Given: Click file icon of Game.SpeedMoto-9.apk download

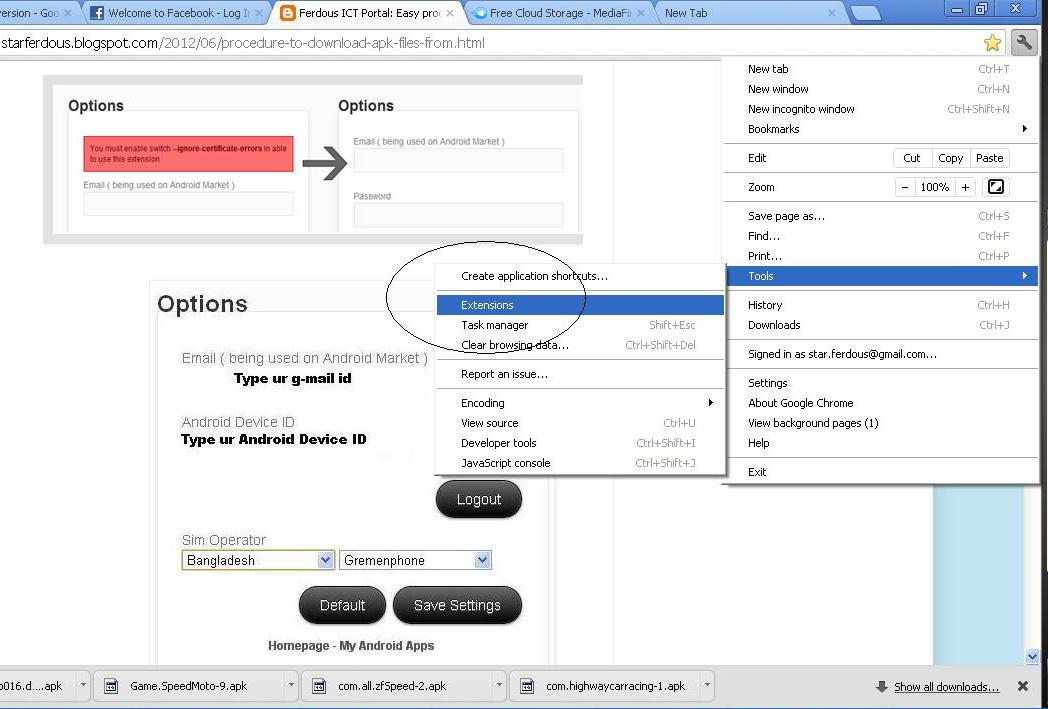Looking at the screenshot, I should [x=111, y=686].
